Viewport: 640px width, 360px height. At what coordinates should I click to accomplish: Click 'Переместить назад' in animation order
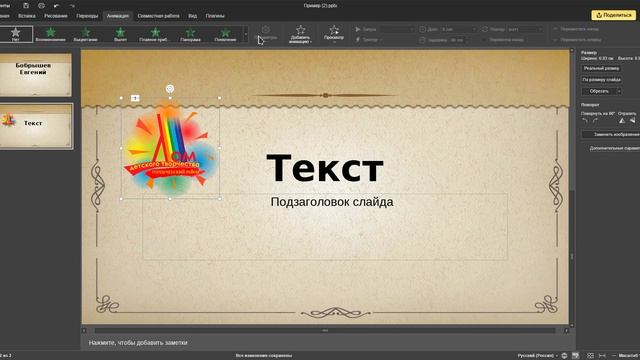pyautogui.click(x=576, y=29)
